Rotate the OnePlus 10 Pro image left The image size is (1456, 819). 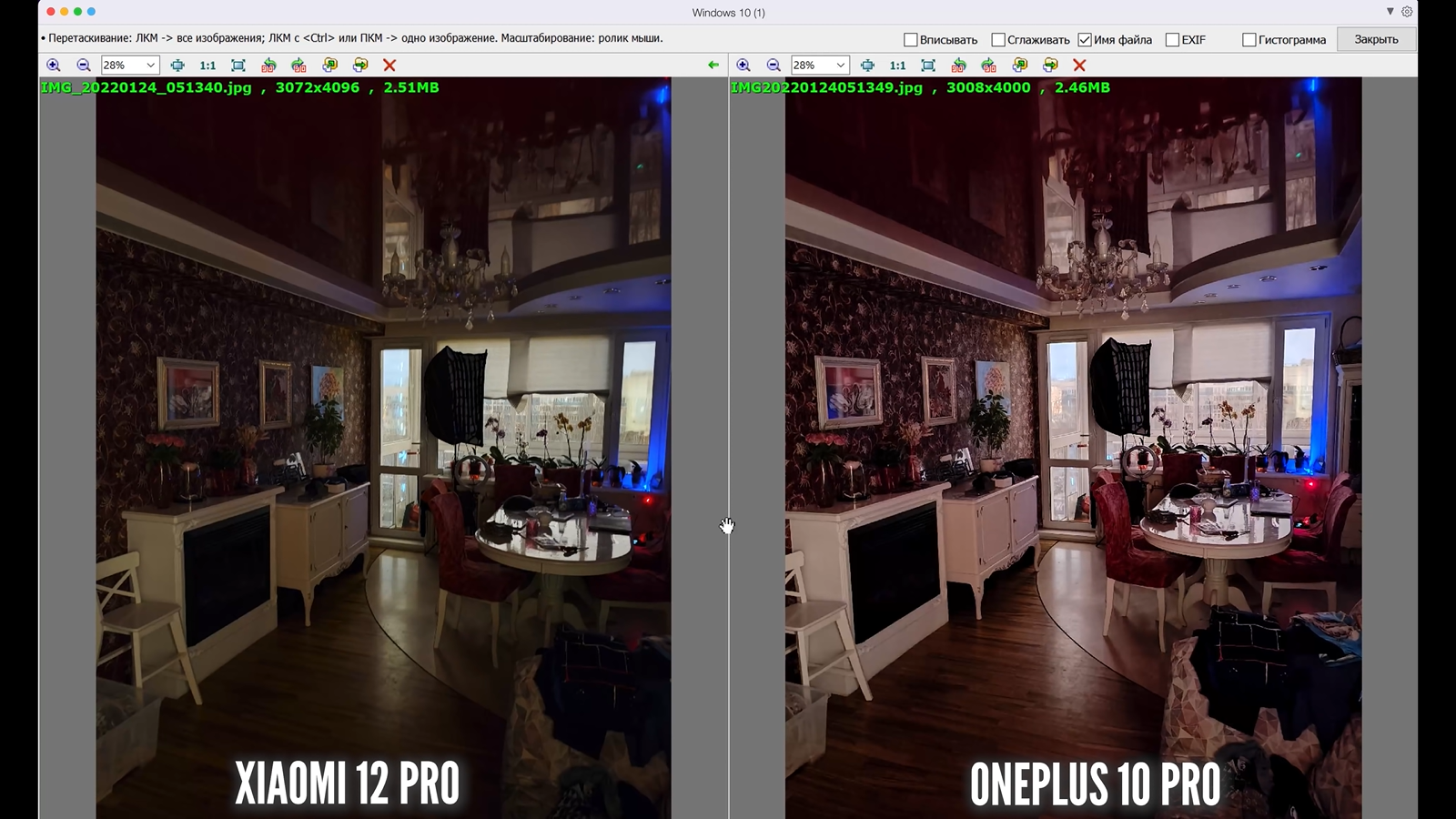pyautogui.click(x=958, y=66)
